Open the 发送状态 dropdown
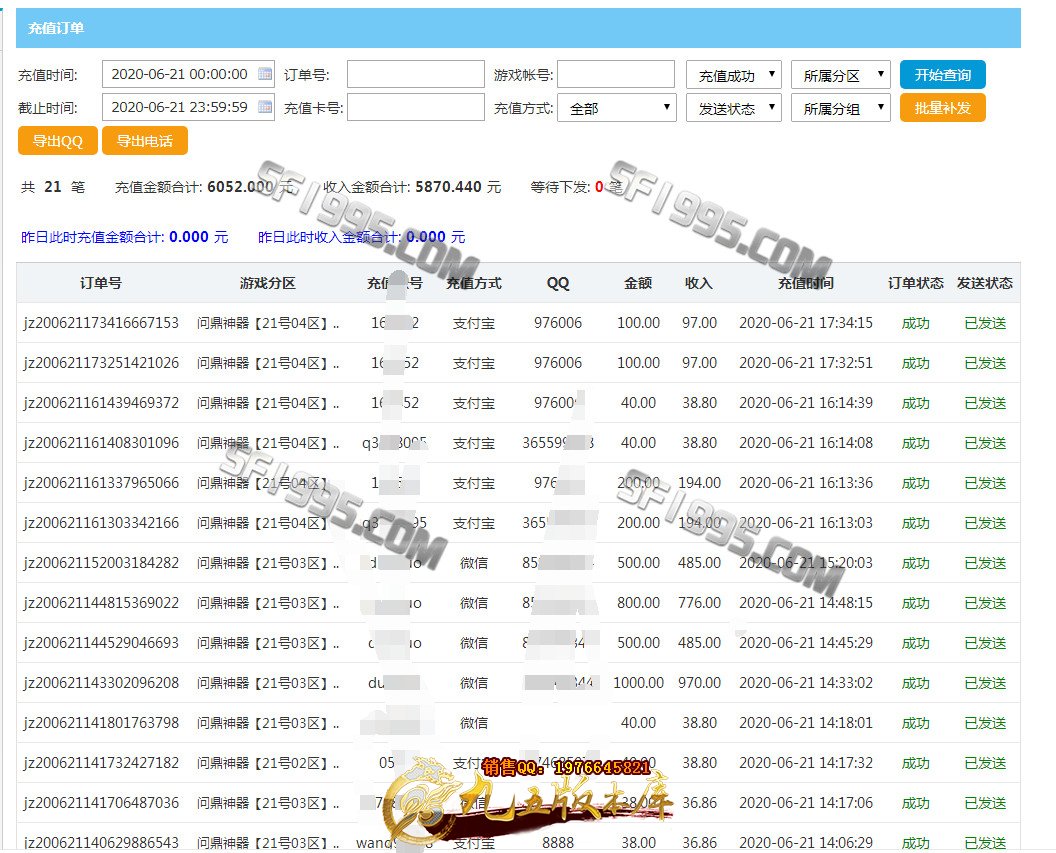This screenshot has height=853, width=1056. (733, 108)
